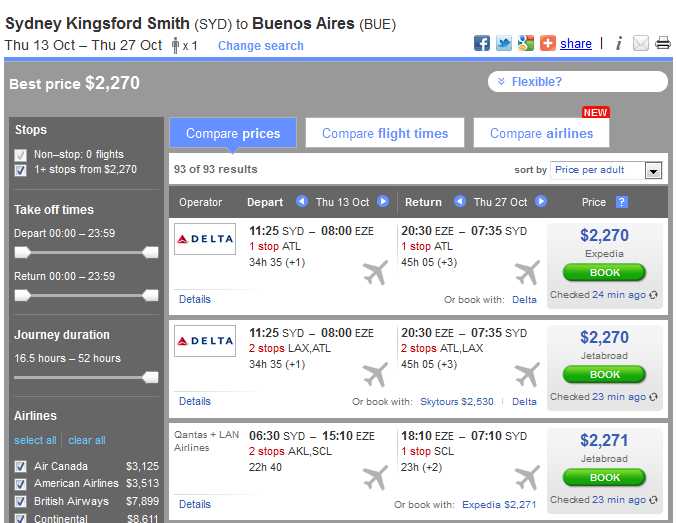Book second result with Delta link
Image resolution: width=676 pixels, height=523 pixels.
[524, 402]
